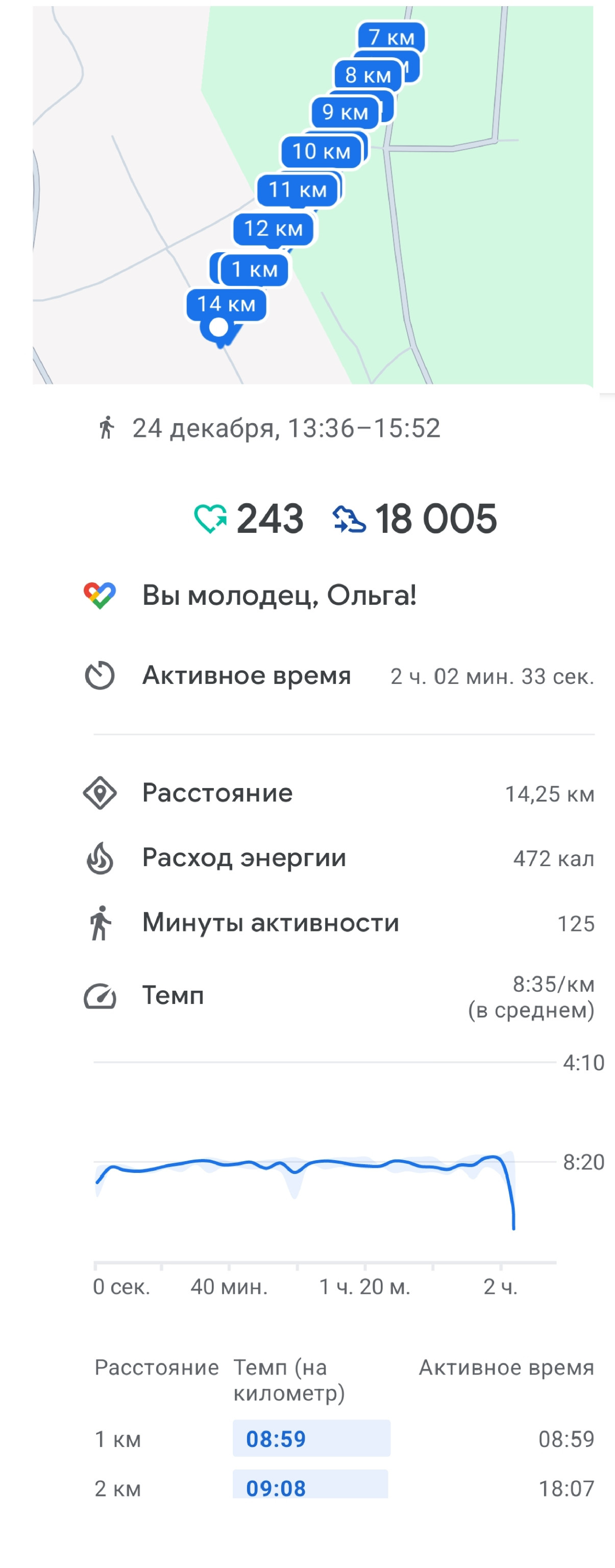615x1568 pixels.
Task: Tap the heart points icon beside 243
Action: [210, 519]
